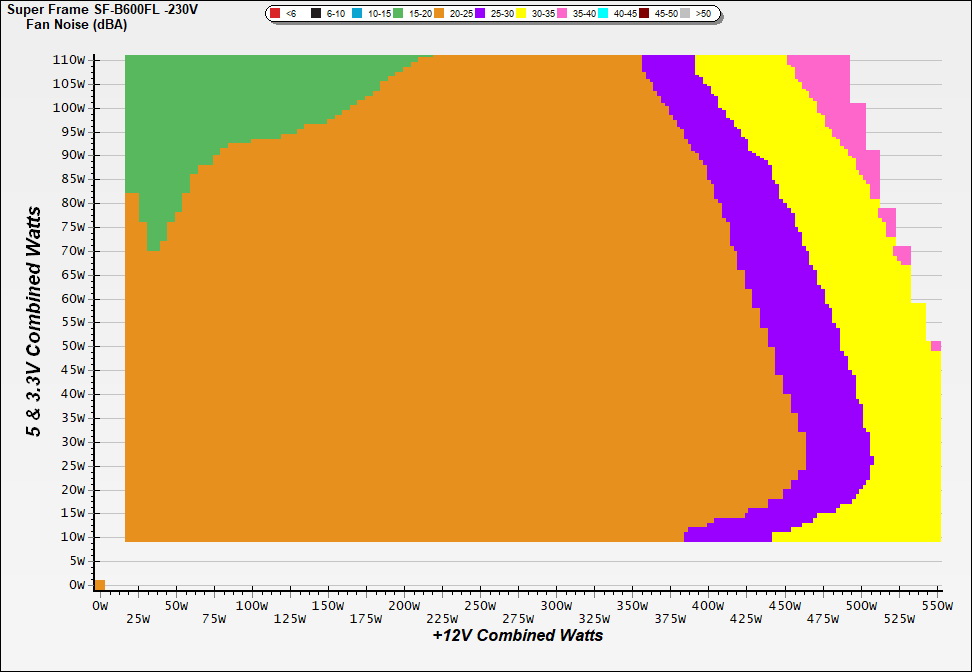Screen dimensions: 972x672
Task: Click the purple 25-30 legend swatch
Action: 480,14
